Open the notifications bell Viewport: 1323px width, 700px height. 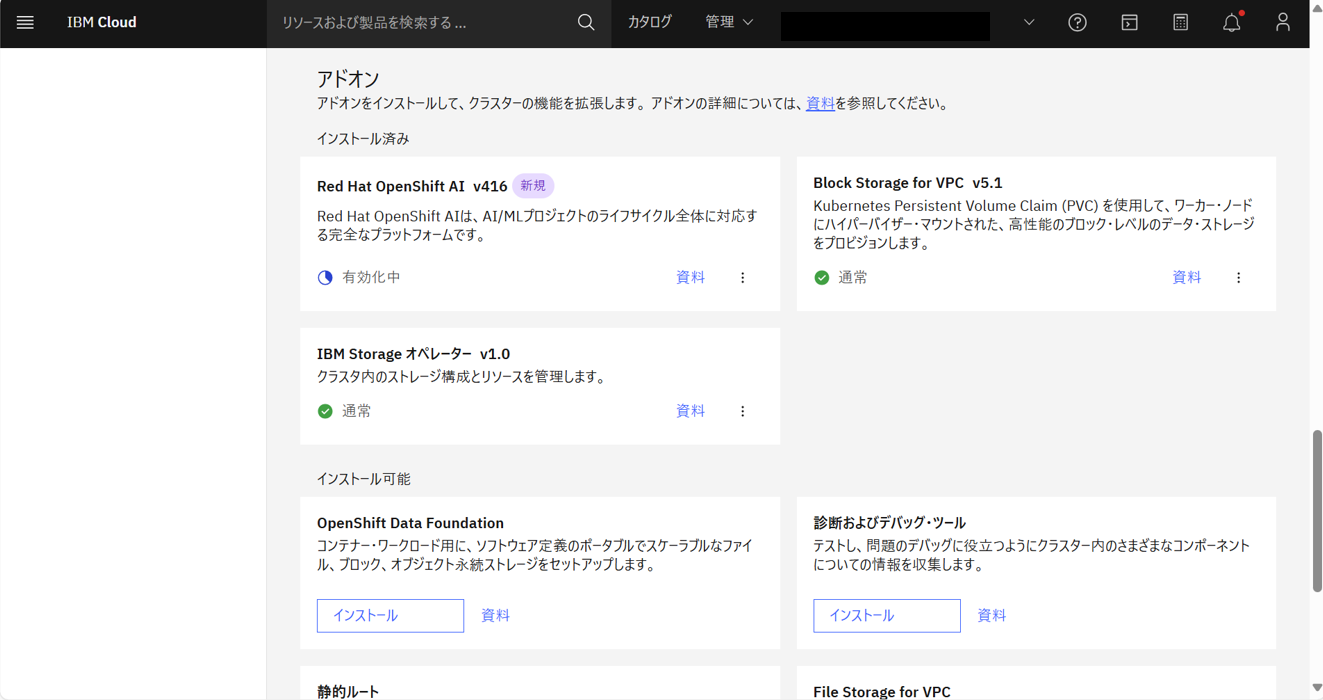pos(1232,22)
